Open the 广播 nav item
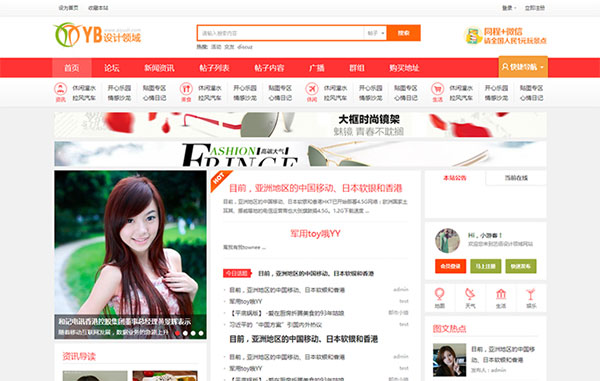The width and height of the screenshot is (600, 381). pyautogui.click(x=317, y=68)
